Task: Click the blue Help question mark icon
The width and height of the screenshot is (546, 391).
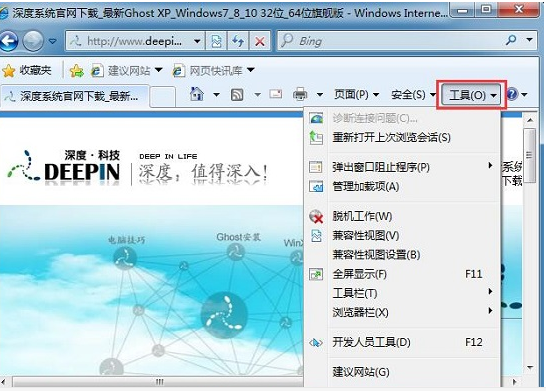Action: tap(512, 94)
